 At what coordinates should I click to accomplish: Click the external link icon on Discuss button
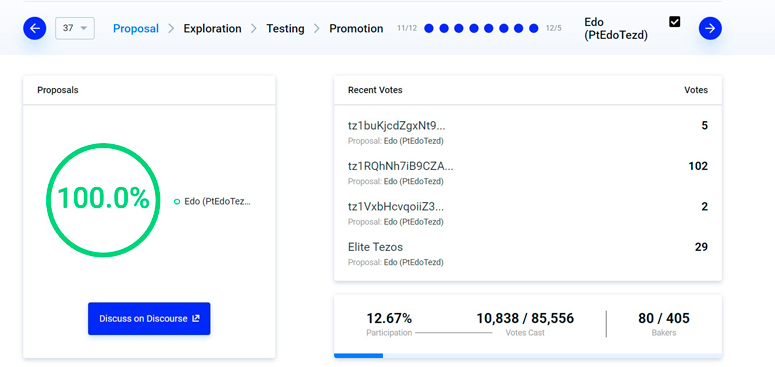[x=196, y=319]
